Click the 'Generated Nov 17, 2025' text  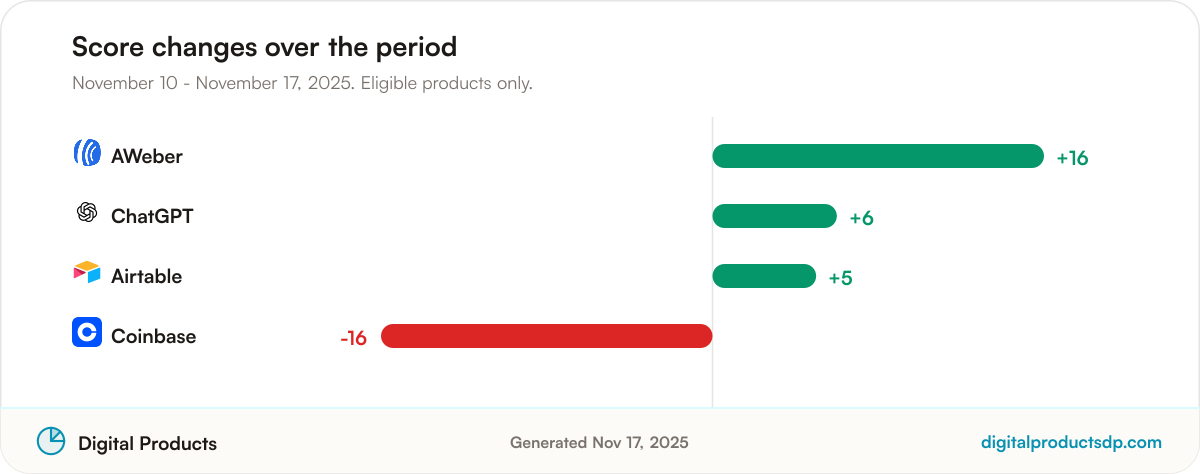[599, 442]
